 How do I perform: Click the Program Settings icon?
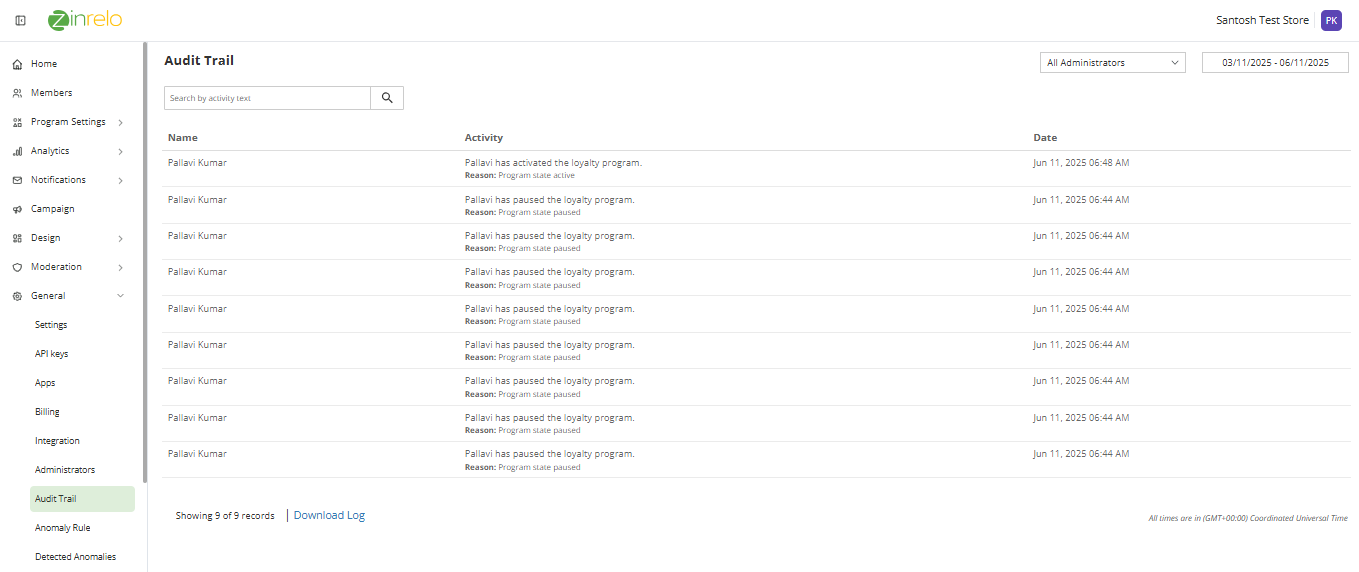click(x=17, y=122)
